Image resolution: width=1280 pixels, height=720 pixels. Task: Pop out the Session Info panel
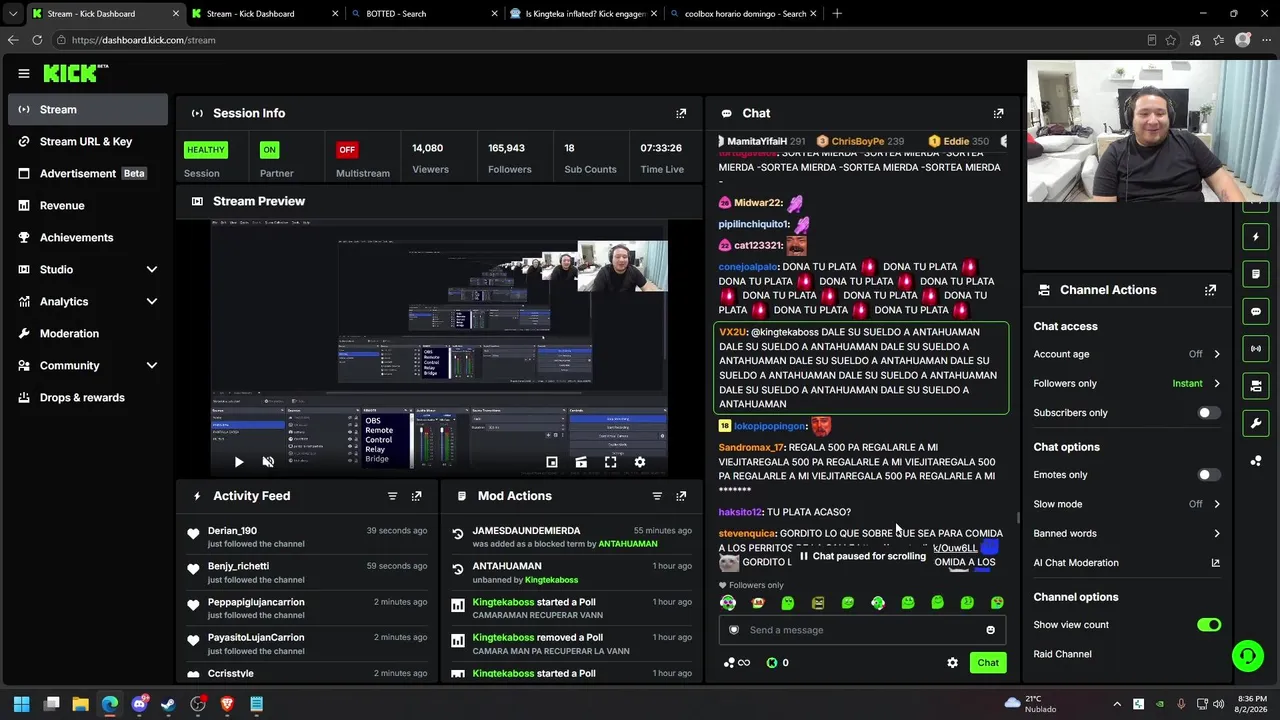681,113
